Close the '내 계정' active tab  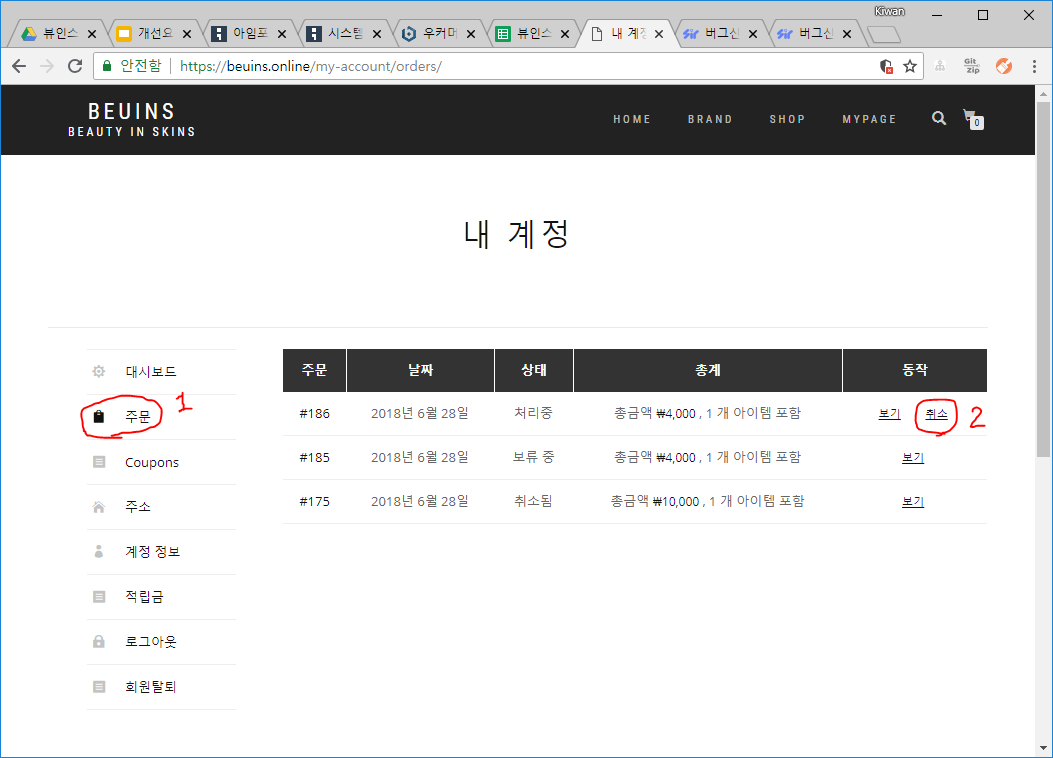pos(659,34)
